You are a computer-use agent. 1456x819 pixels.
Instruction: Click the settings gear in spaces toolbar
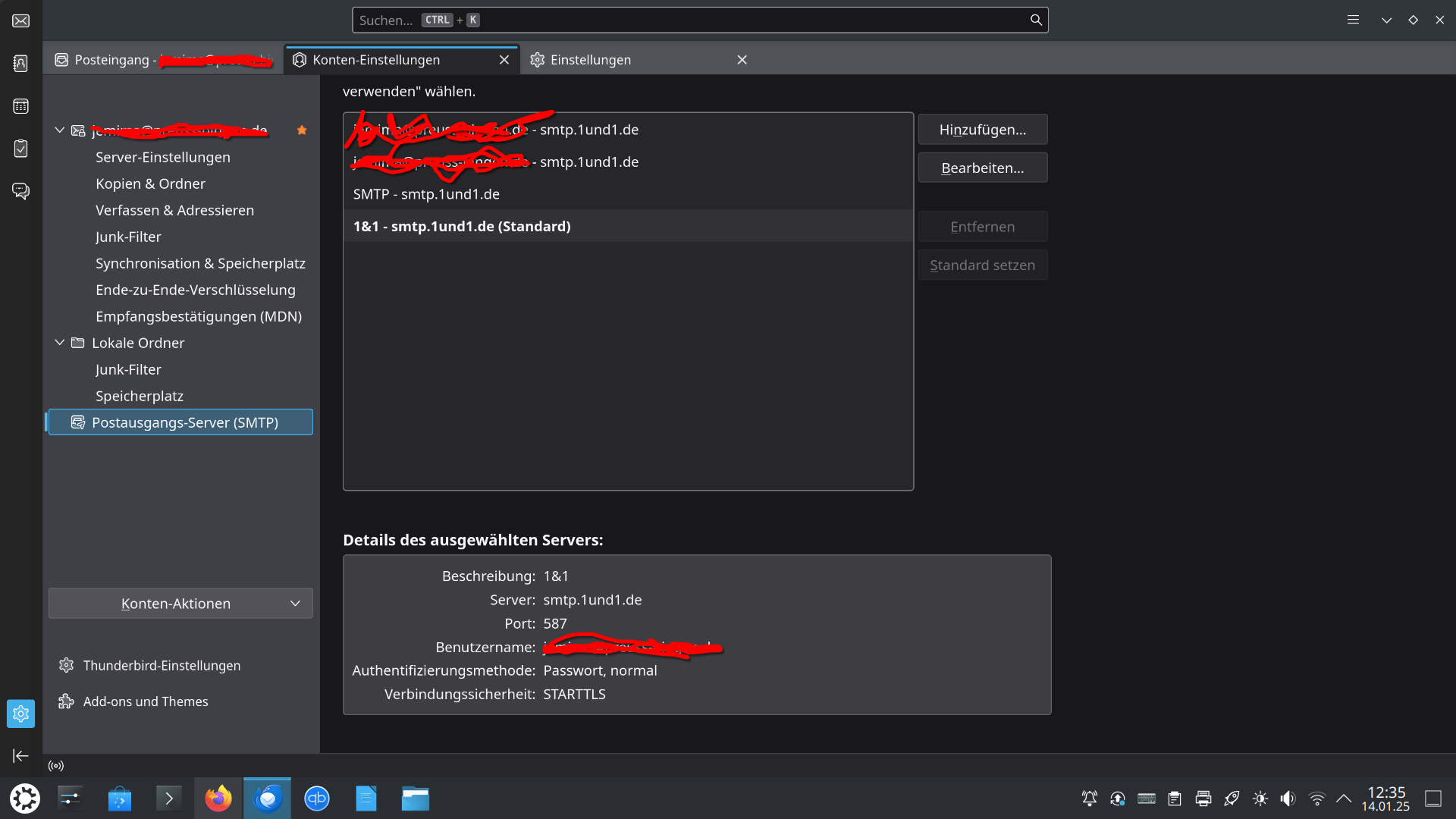[x=20, y=714]
